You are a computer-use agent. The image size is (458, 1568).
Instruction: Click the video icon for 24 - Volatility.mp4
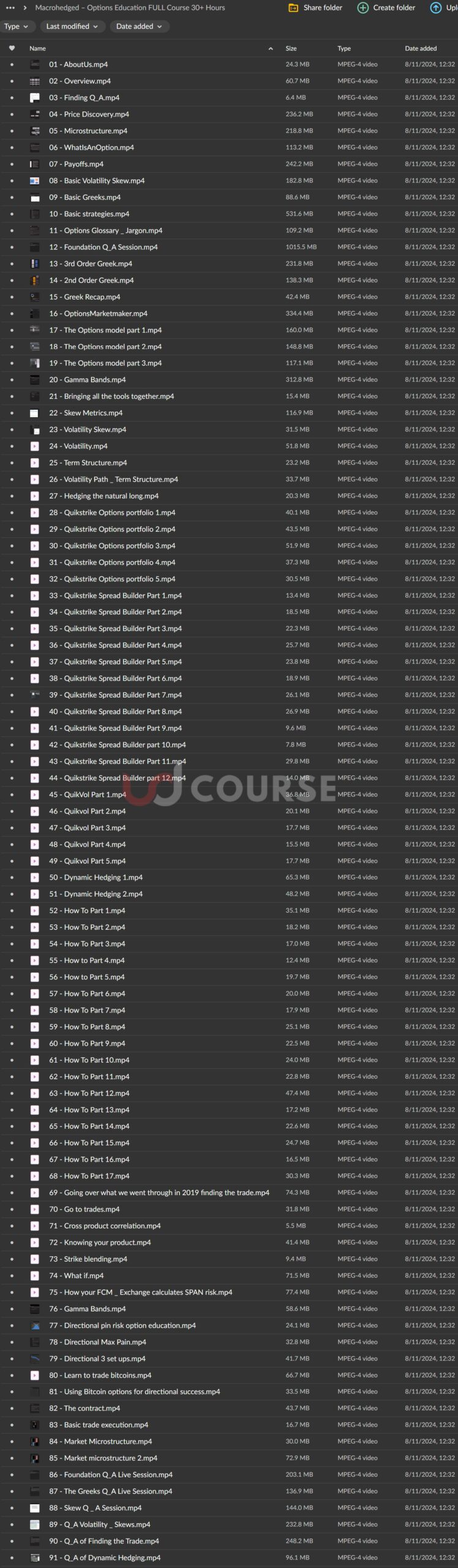click(x=35, y=447)
